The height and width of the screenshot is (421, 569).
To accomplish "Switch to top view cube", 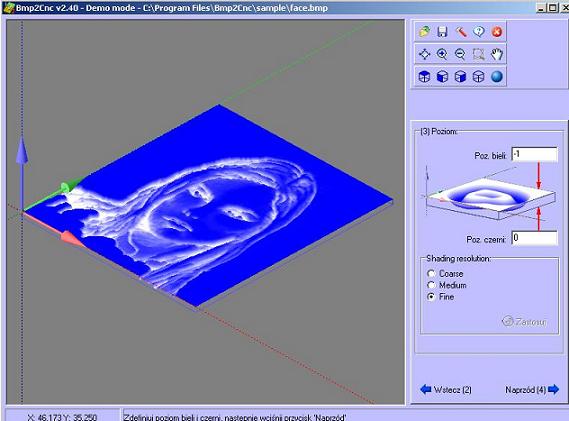I will (x=424, y=77).
